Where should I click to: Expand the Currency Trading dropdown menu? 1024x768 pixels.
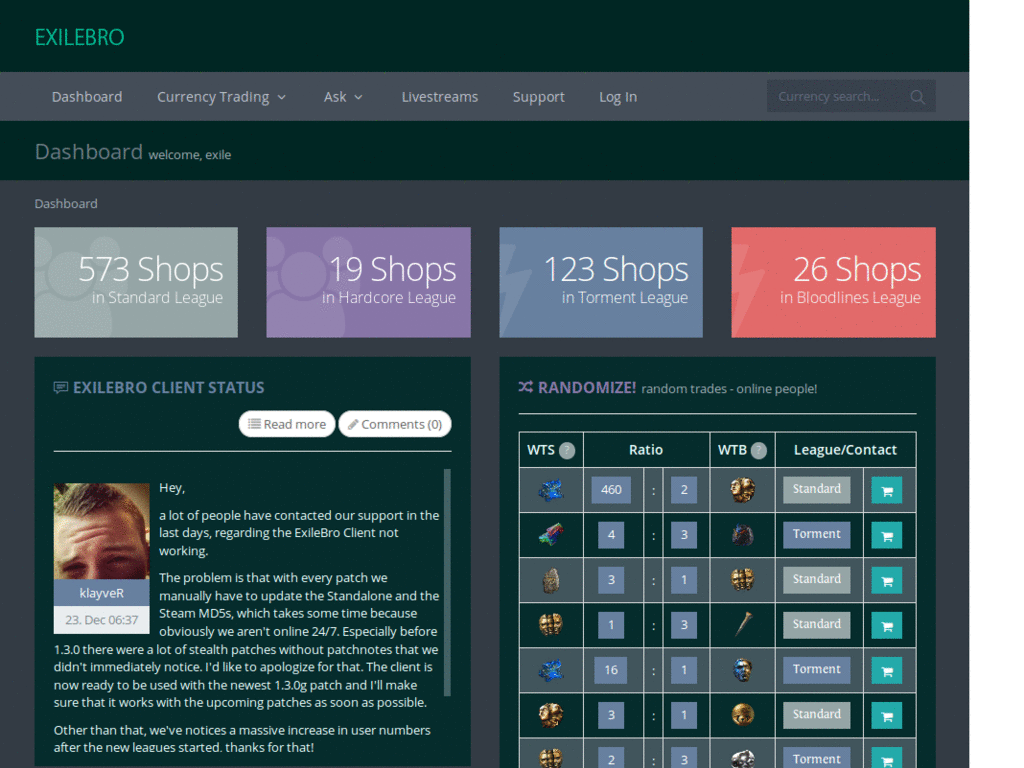tap(221, 97)
